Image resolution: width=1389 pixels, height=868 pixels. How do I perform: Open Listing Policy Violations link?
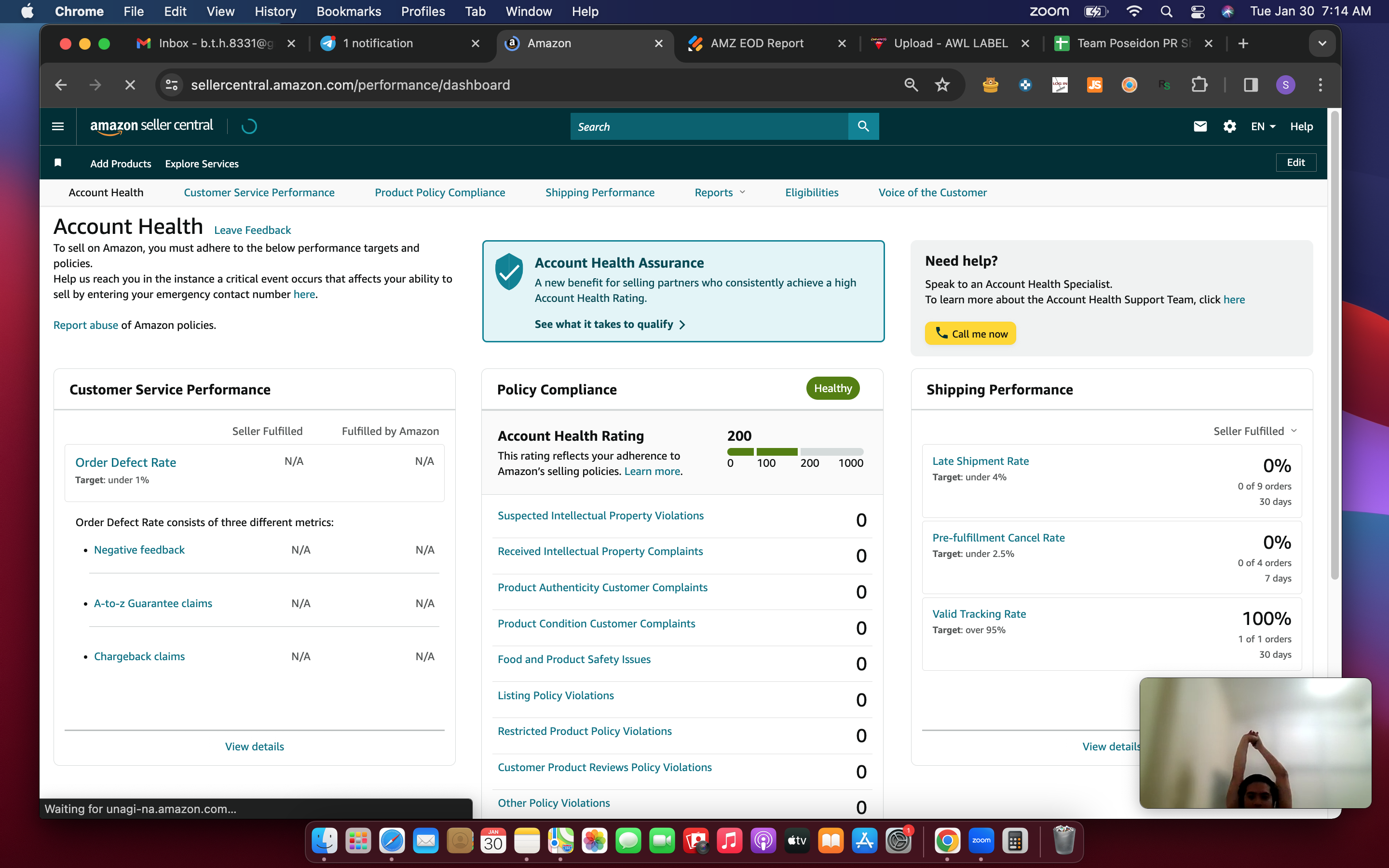pyautogui.click(x=556, y=695)
